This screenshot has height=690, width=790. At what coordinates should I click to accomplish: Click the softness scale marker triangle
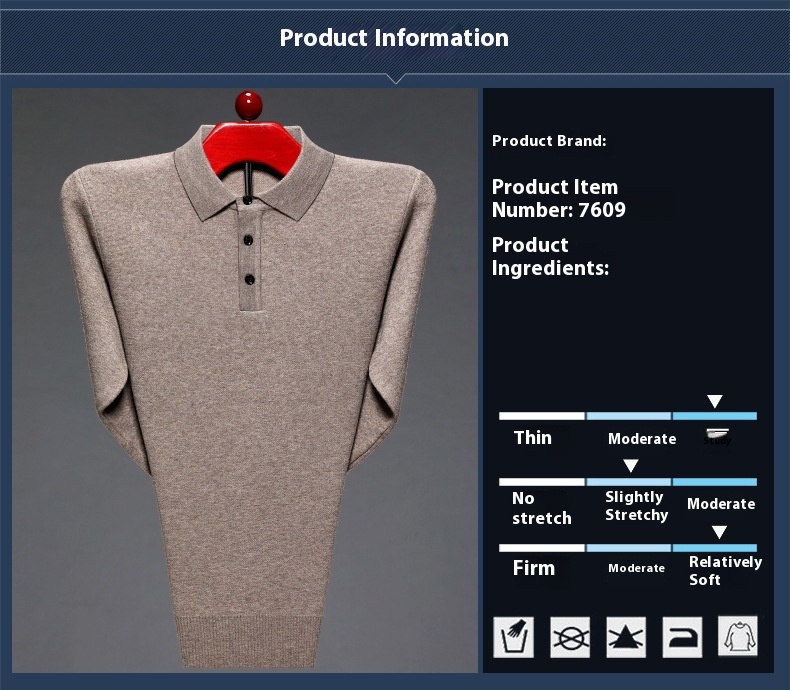pos(719,532)
